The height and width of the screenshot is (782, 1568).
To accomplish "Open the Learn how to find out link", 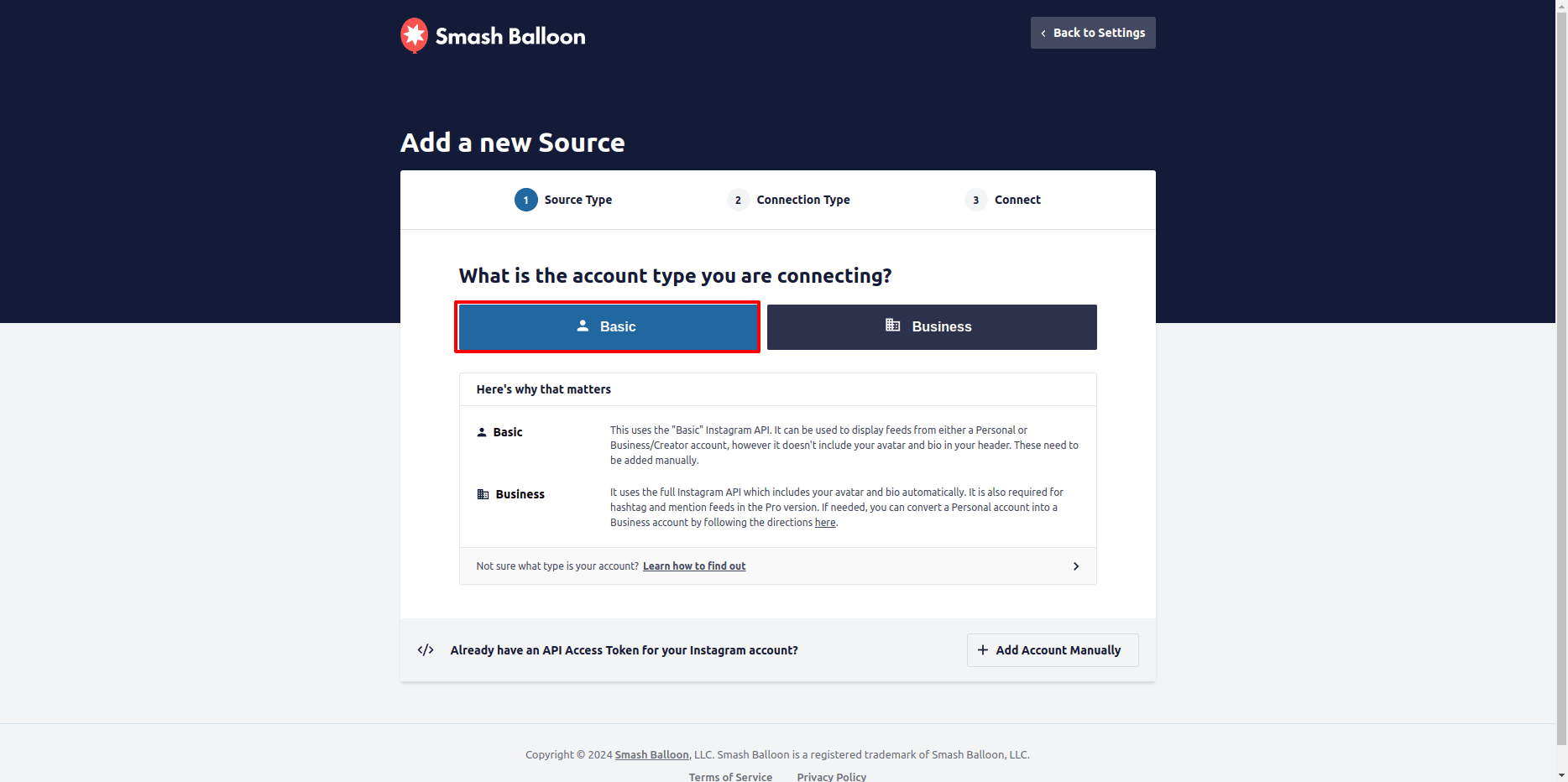I will pyautogui.click(x=694, y=566).
